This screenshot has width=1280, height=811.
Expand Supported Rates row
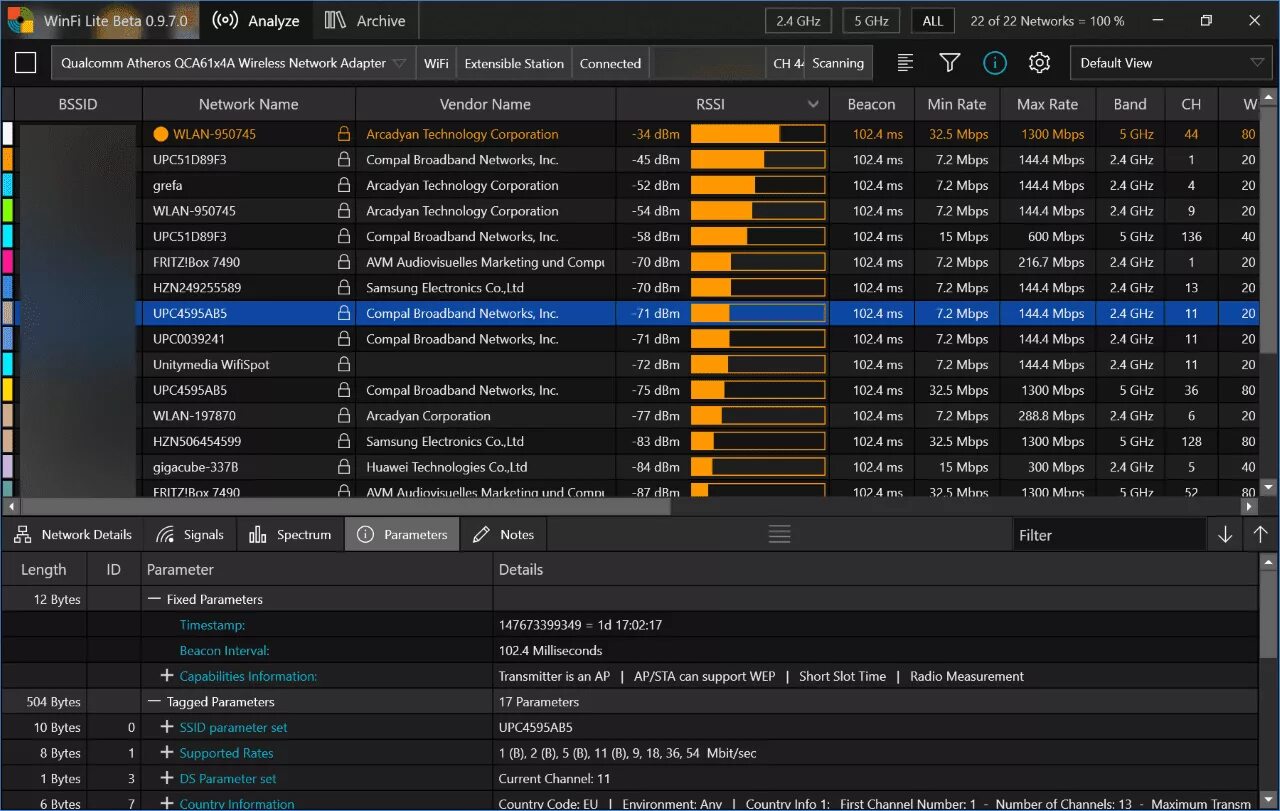tap(167, 753)
